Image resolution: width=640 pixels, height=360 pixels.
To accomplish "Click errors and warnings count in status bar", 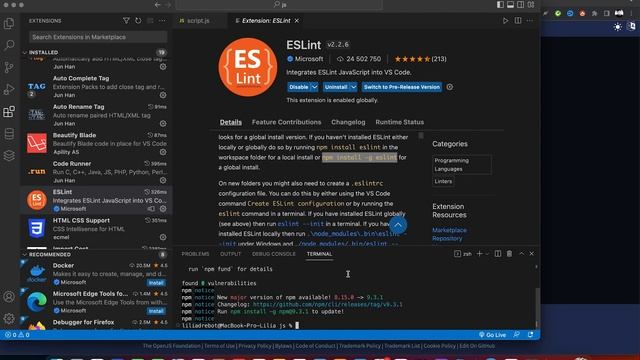I will click(x=17, y=335).
